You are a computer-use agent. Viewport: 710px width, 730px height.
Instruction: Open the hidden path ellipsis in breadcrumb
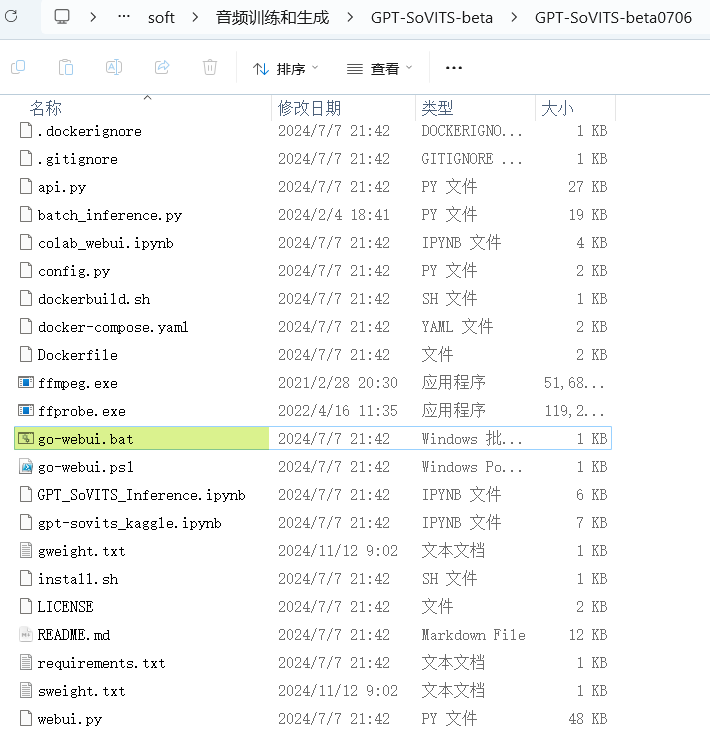(x=124, y=17)
